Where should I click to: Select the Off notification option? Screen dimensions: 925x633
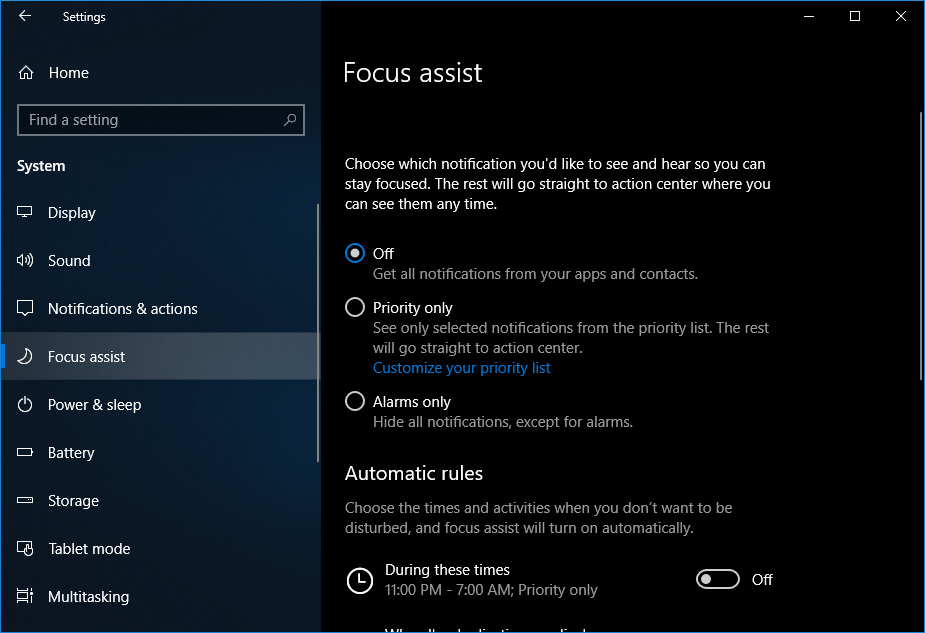355,253
